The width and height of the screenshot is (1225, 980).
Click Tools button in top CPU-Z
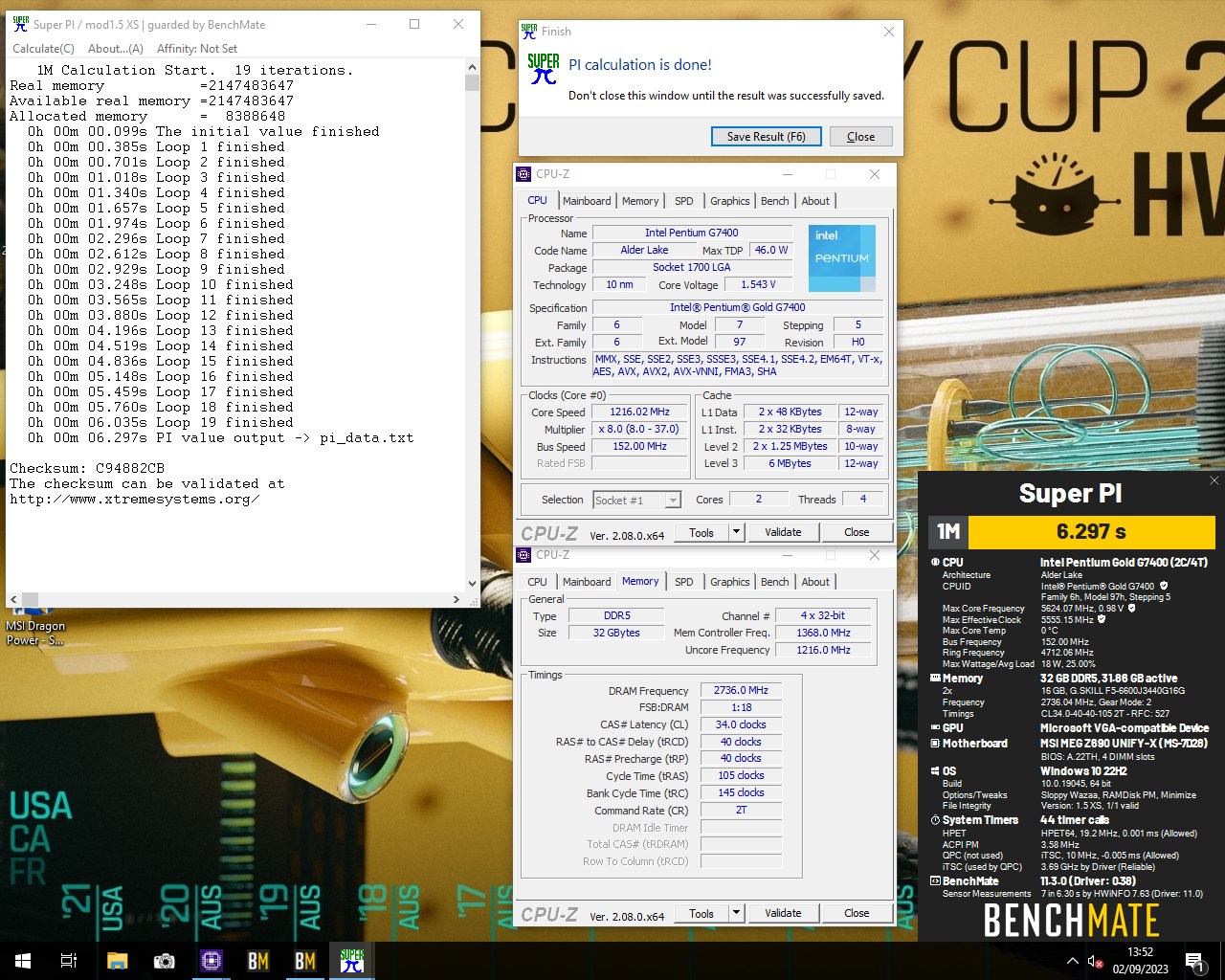click(x=702, y=533)
